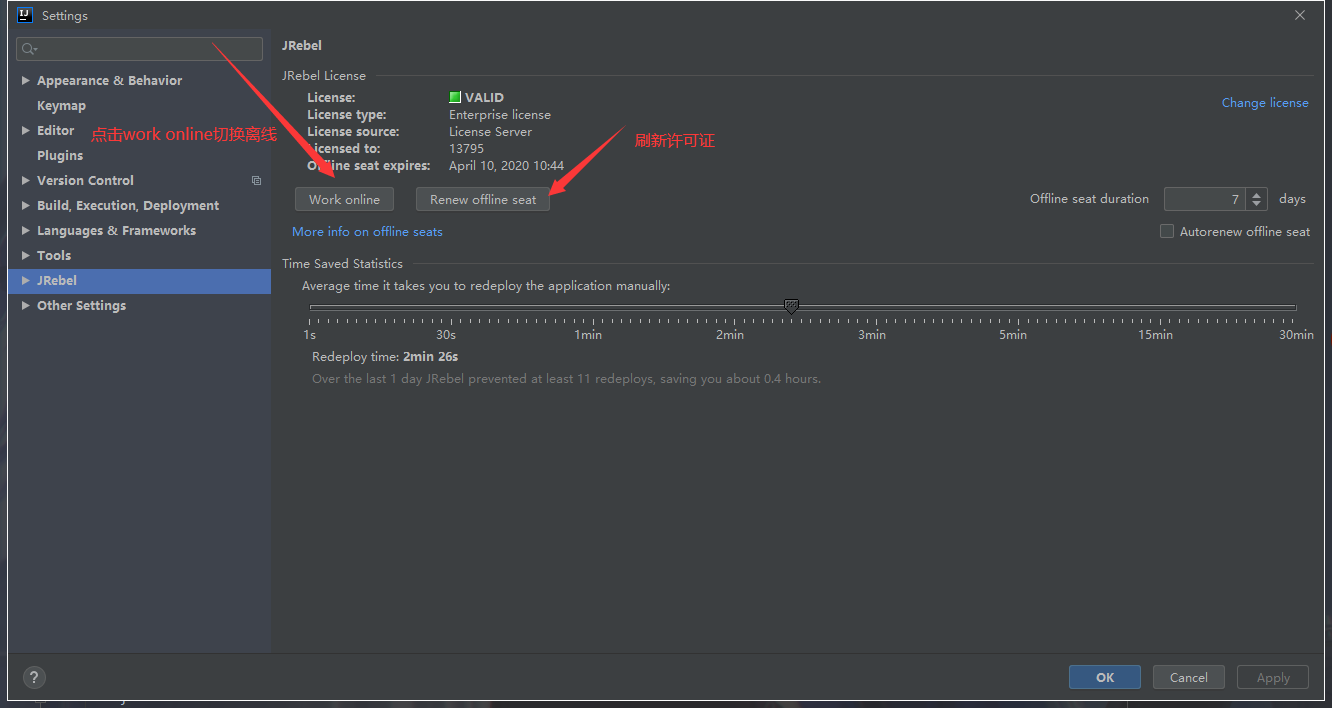Click the redeploy time slider handle
This screenshot has height=708, width=1332.
791,306
